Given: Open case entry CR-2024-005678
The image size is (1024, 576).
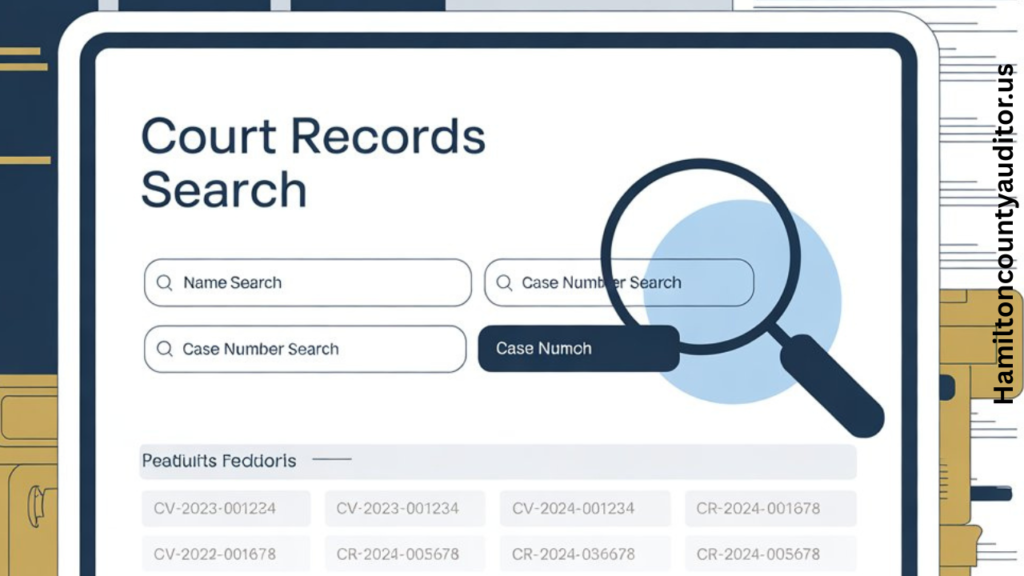Looking at the screenshot, I should click(405, 553).
